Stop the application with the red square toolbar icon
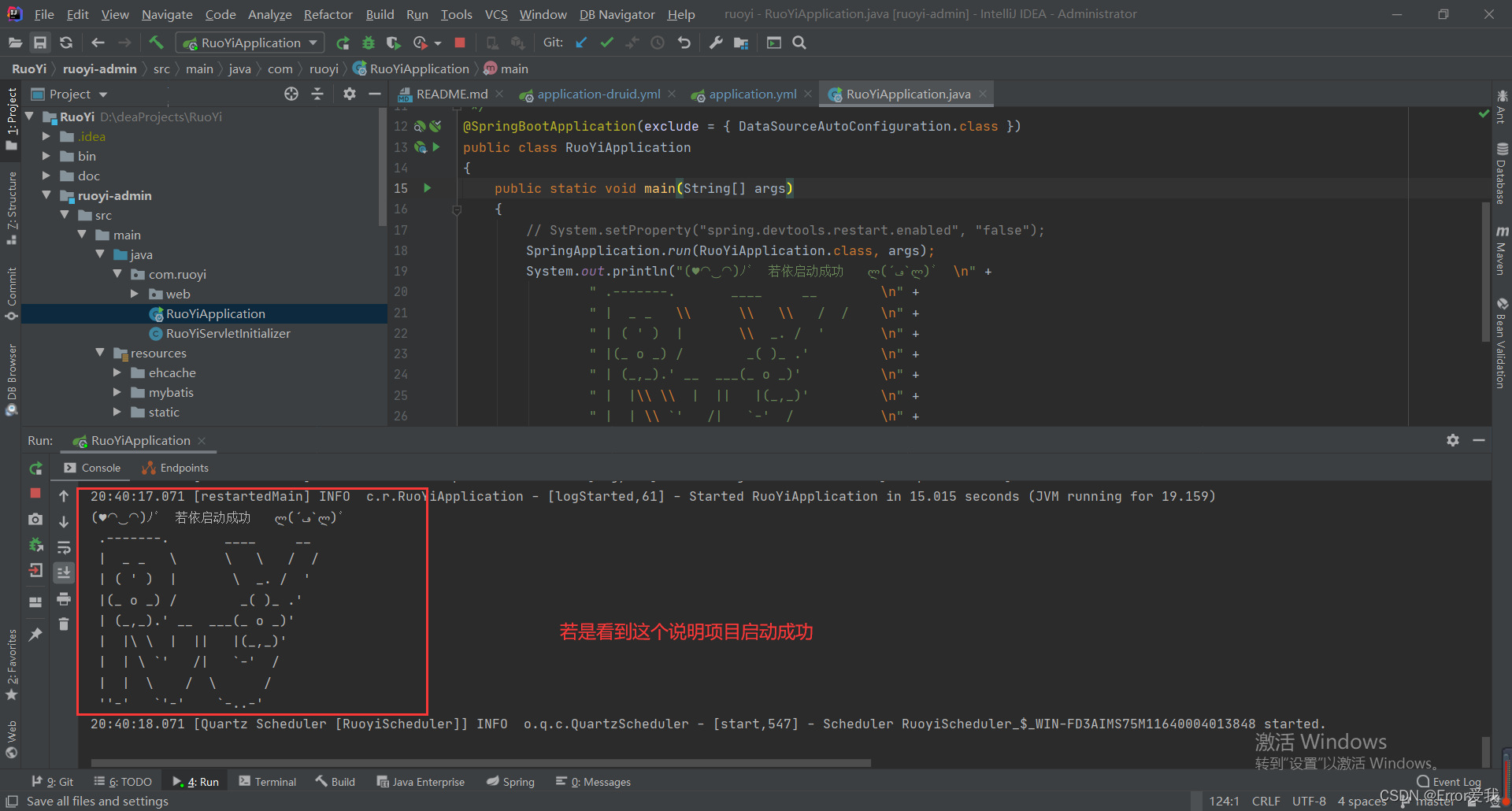Screen dimensions: 1512x811 (x=460, y=43)
